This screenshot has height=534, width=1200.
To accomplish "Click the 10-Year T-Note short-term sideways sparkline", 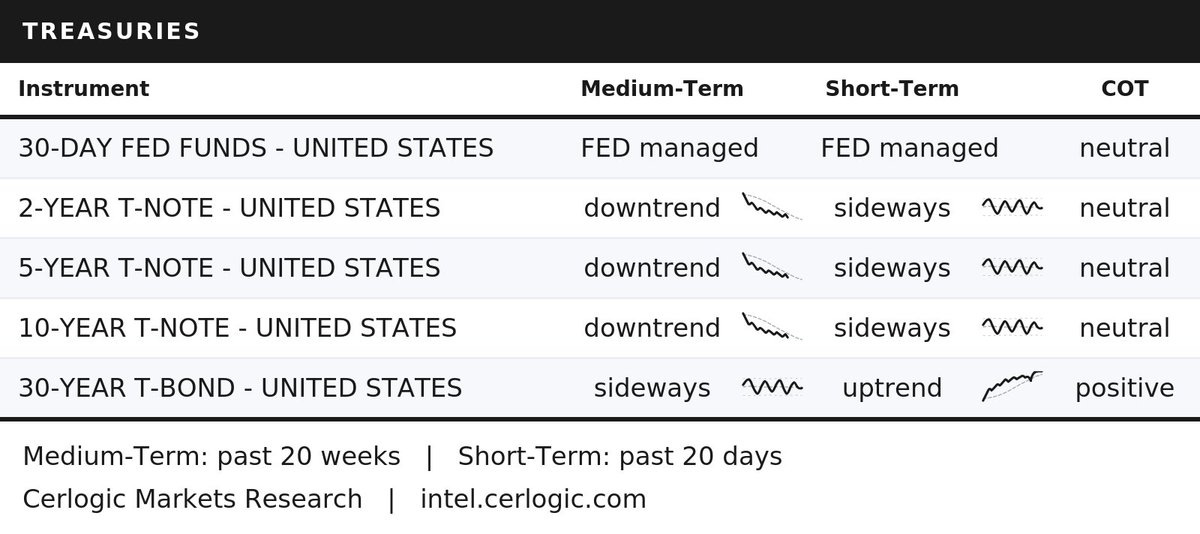I will pos(1012,327).
